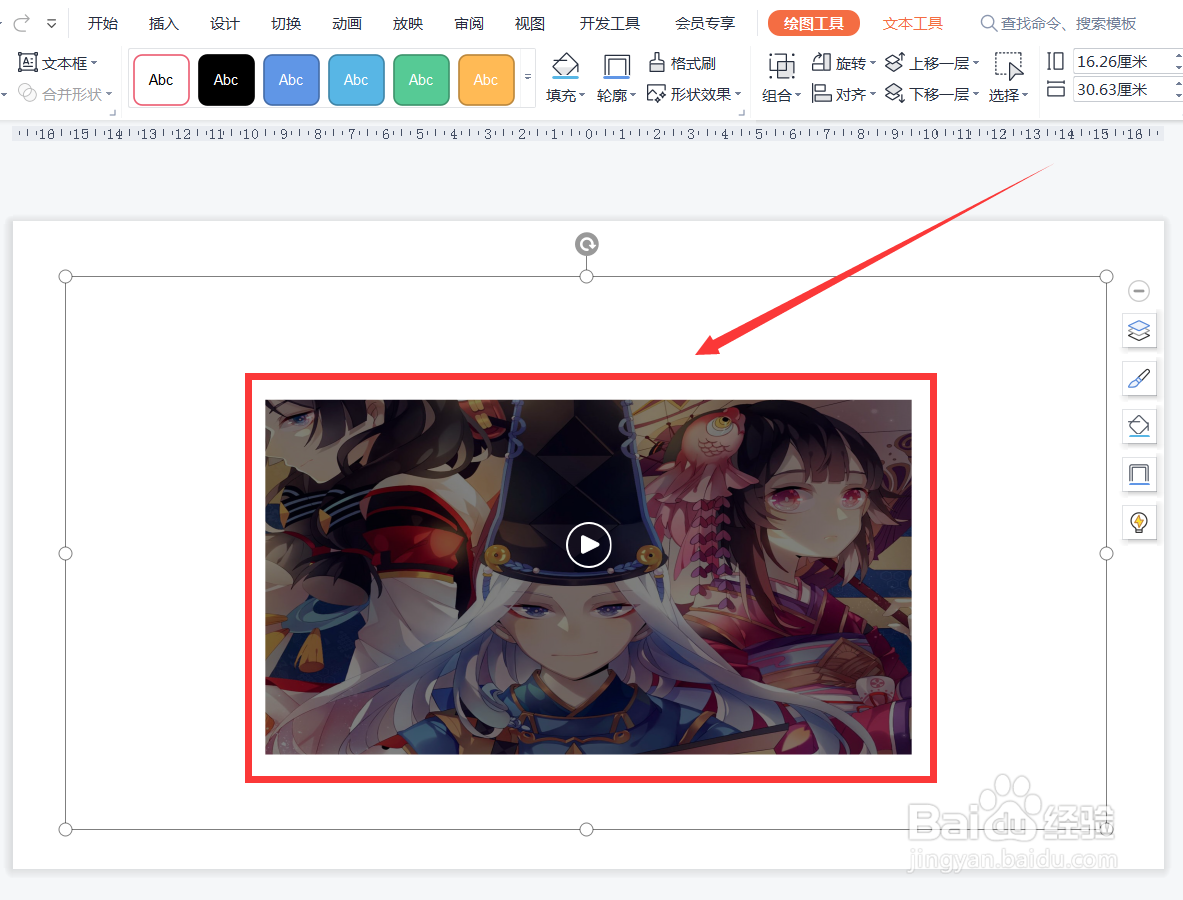1183x900 pixels.
Task: Click the outline floating sidebar icon
Action: (1139, 474)
